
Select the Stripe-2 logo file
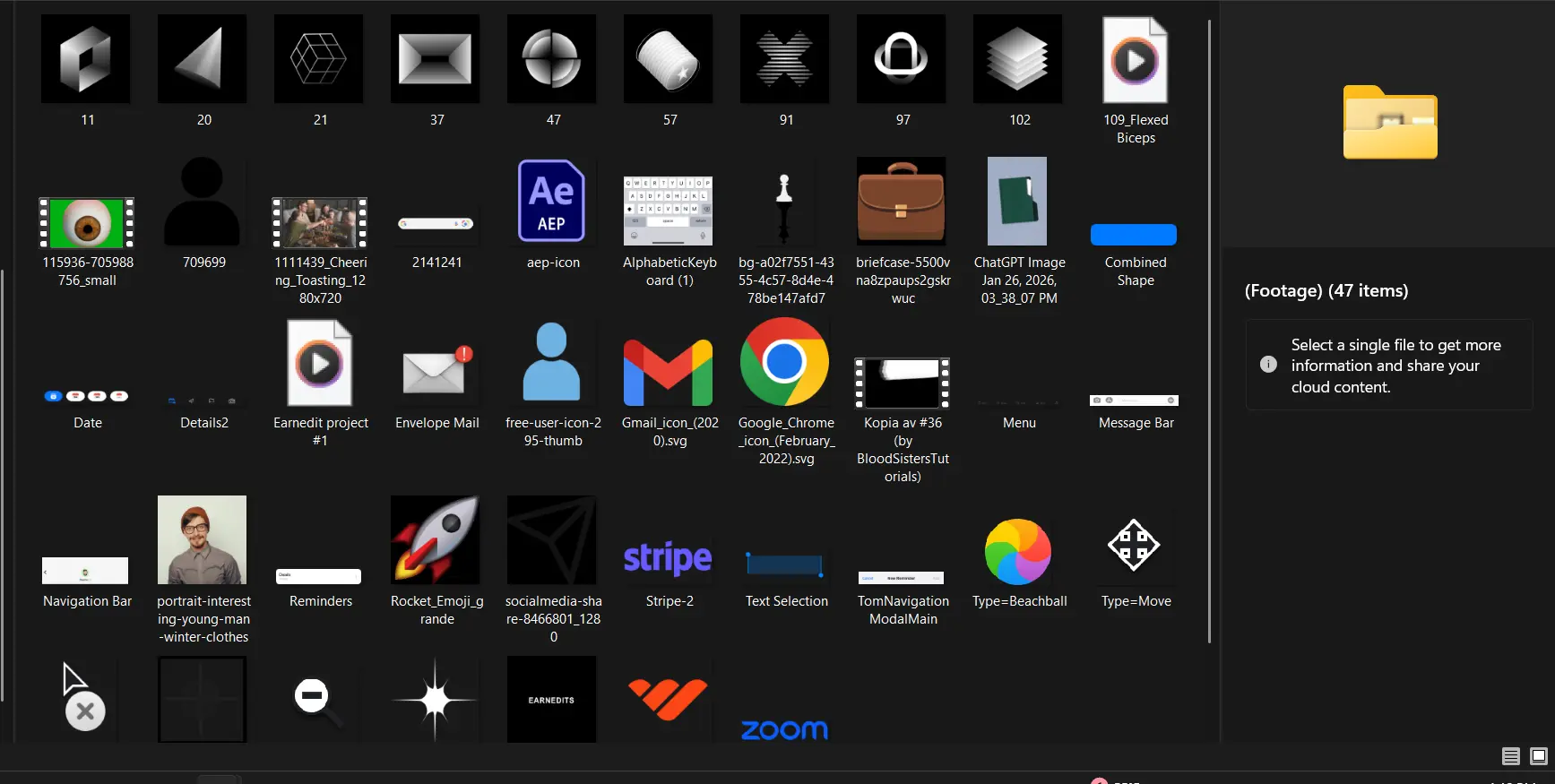click(669, 557)
